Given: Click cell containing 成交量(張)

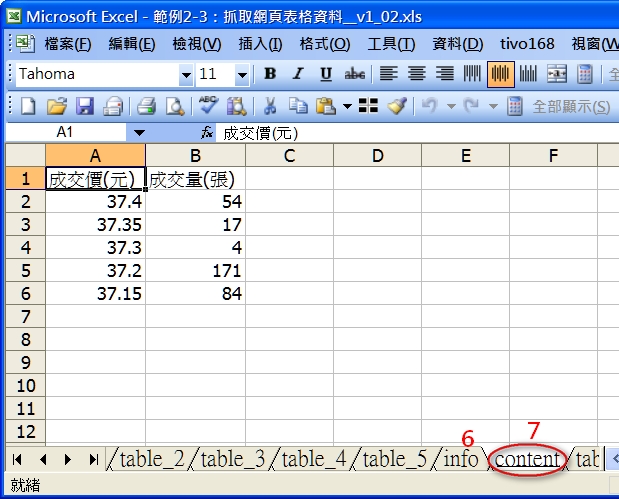Looking at the screenshot, I should click(195, 178).
